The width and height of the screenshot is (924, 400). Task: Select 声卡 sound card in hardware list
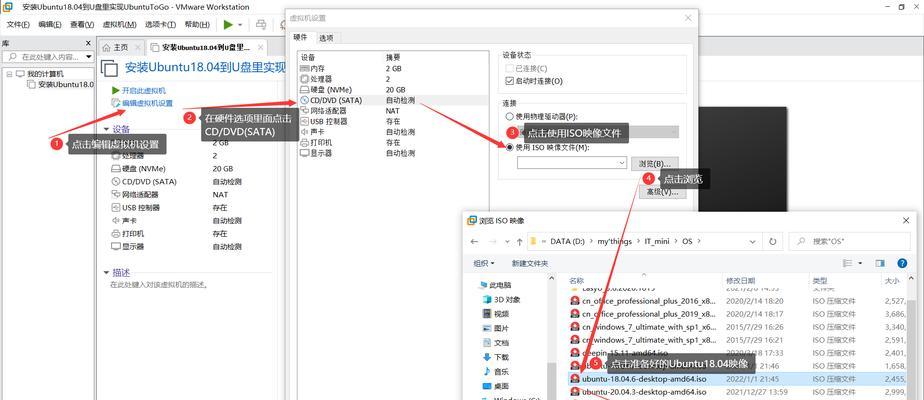(x=393, y=132)
